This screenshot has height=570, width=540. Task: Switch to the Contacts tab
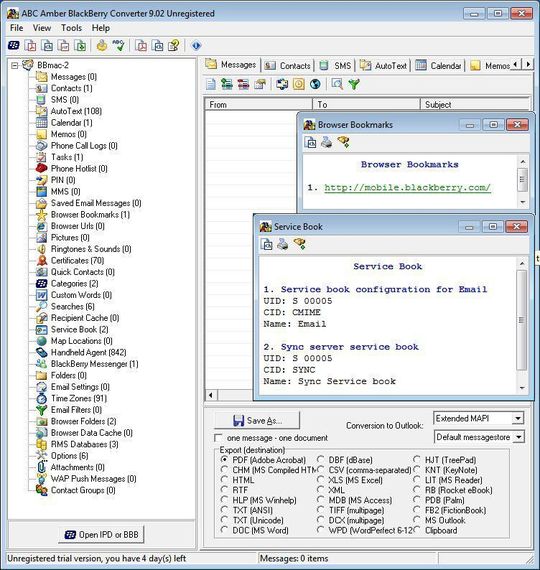click(x=287, y=66)
